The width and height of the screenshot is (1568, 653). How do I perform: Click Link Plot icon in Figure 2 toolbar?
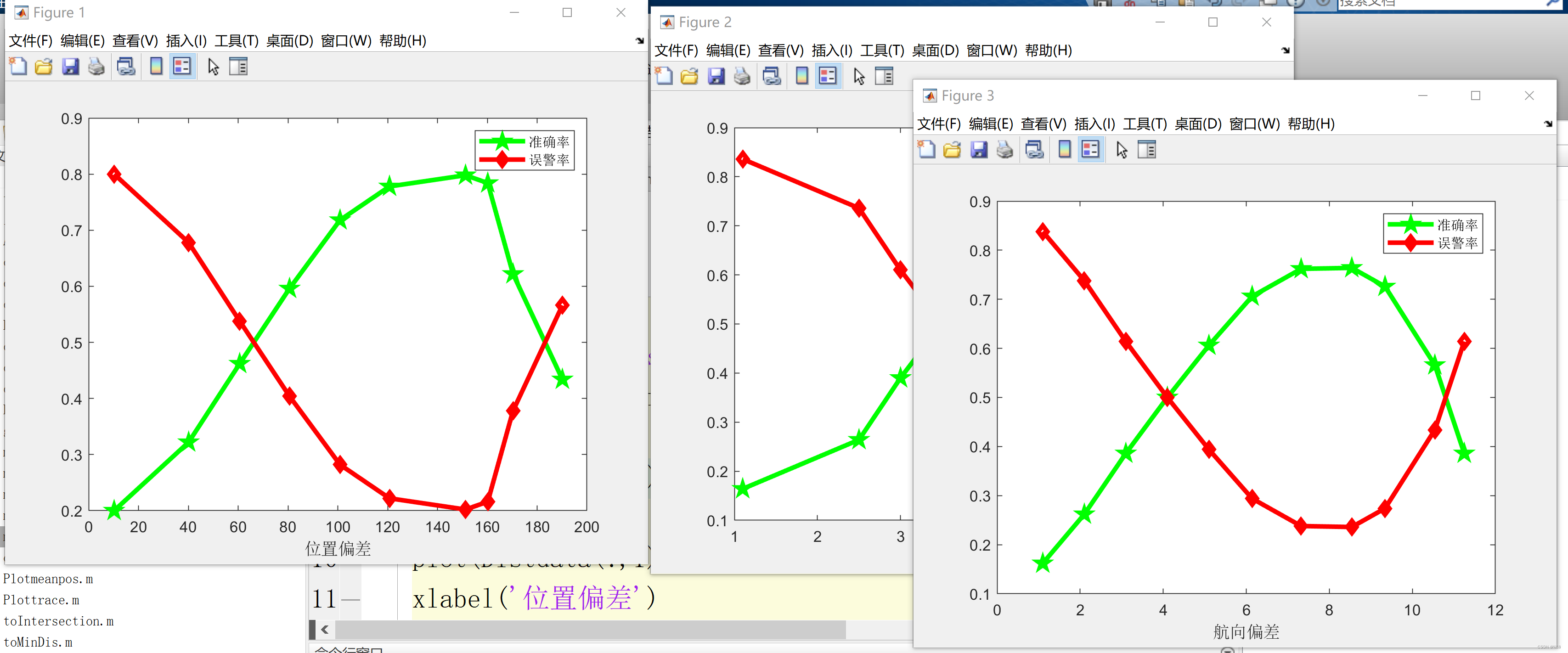pos(772,76)
